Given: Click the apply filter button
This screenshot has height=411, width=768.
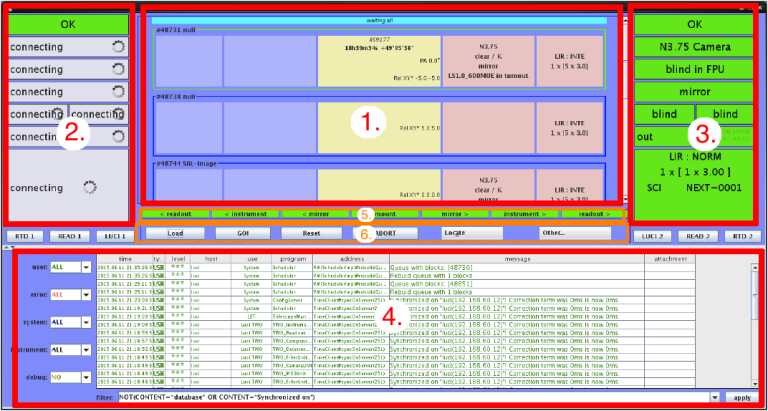Looking at the screenshot, I should point(742,397).
